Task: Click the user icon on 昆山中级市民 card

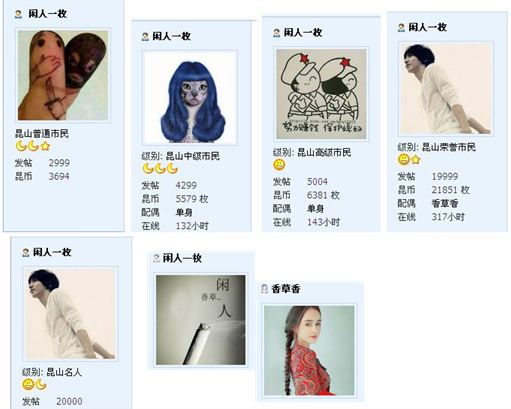Action: click(x=145, y=36)
